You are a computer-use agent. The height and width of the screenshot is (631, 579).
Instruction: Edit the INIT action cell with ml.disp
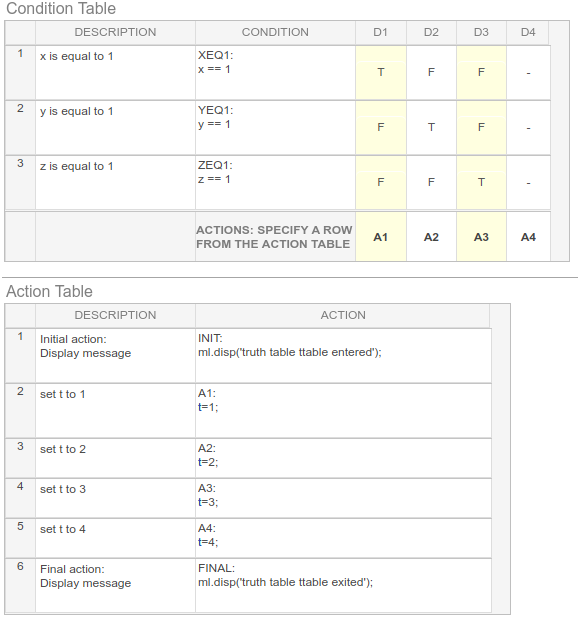343,356
